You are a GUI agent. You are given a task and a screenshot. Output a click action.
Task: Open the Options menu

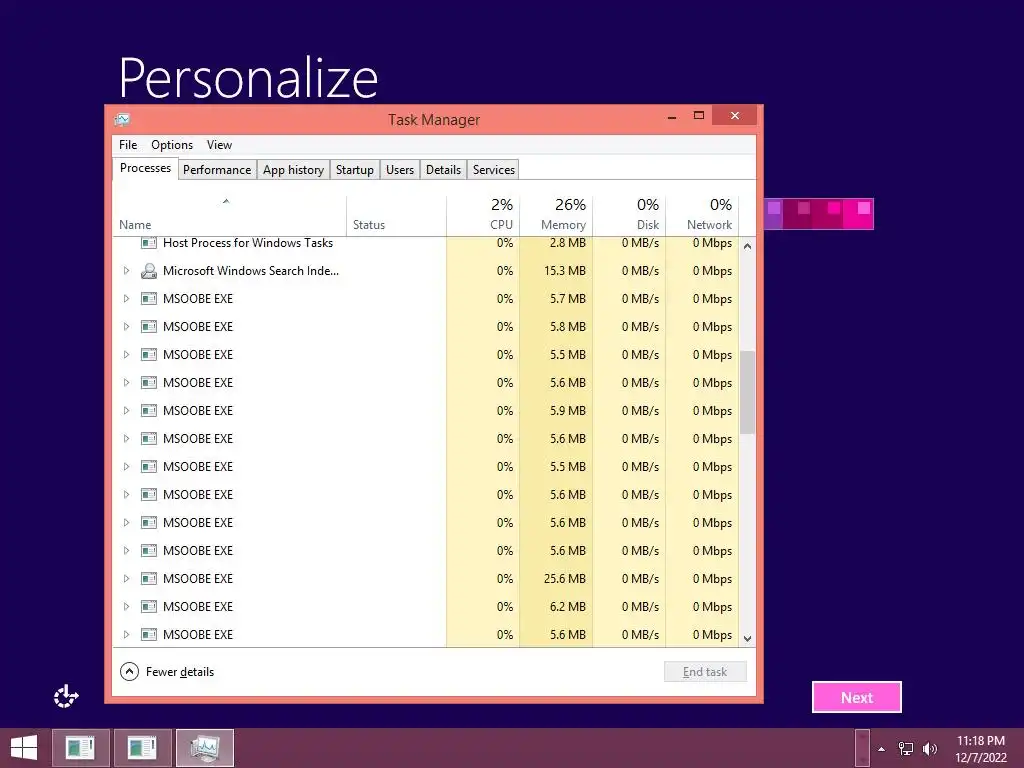click(x=172, y=145)
